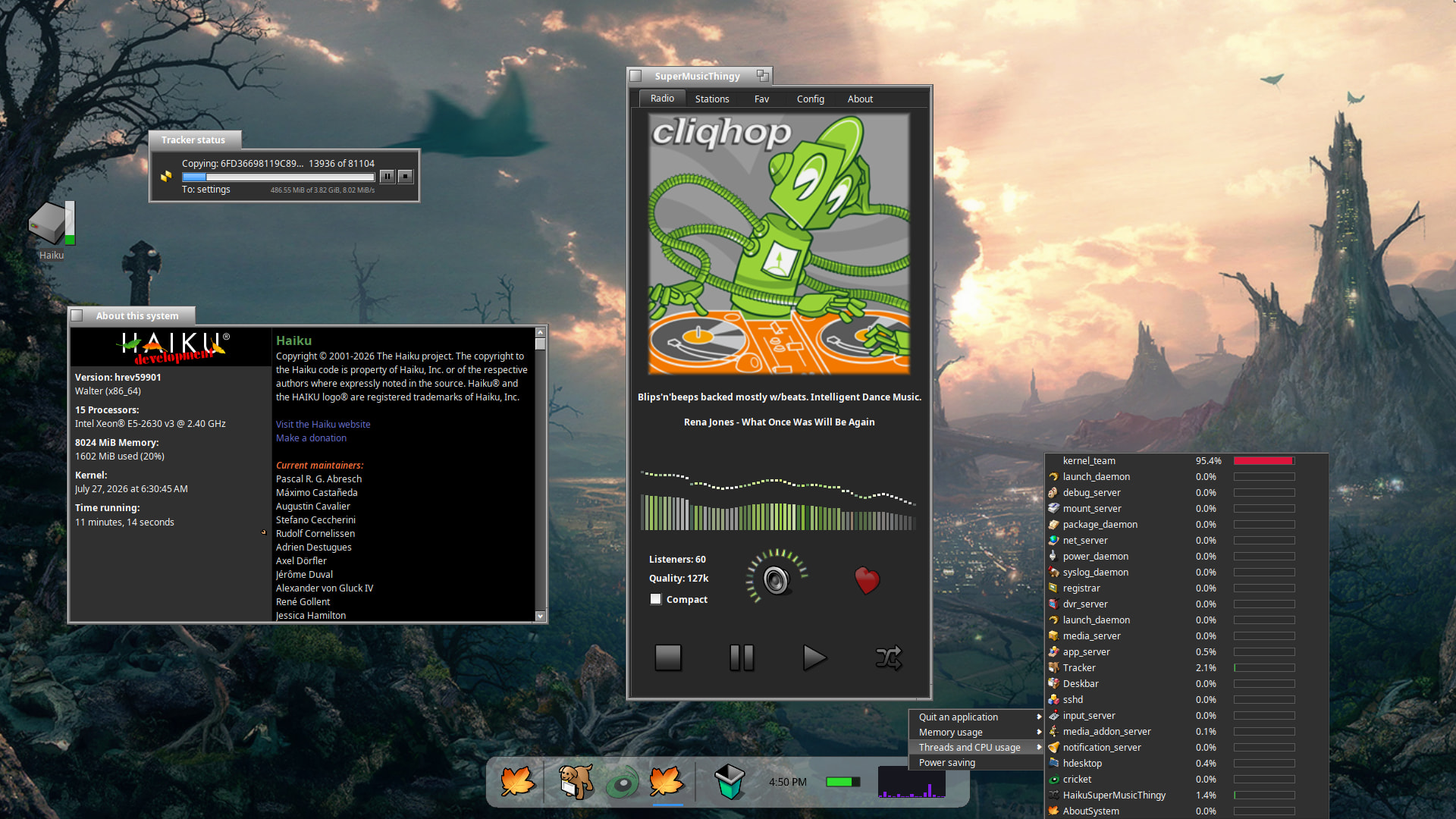Image resolution: width=1456 pixels, height=819 pixels.
Task: Switch to the Stations tab
Action: [712, 99]
